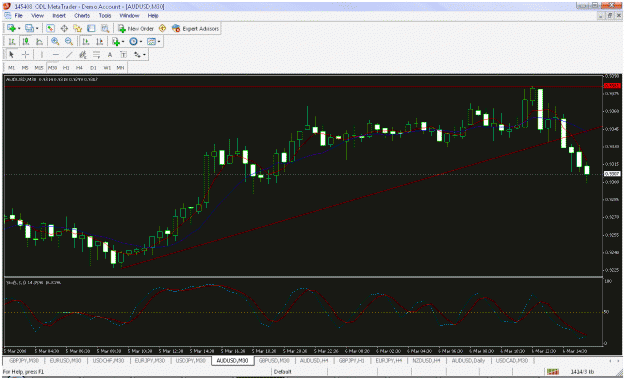Toggle the Expert Advisors button
This screenshot has height=378, width=625.
pos(195,29)
